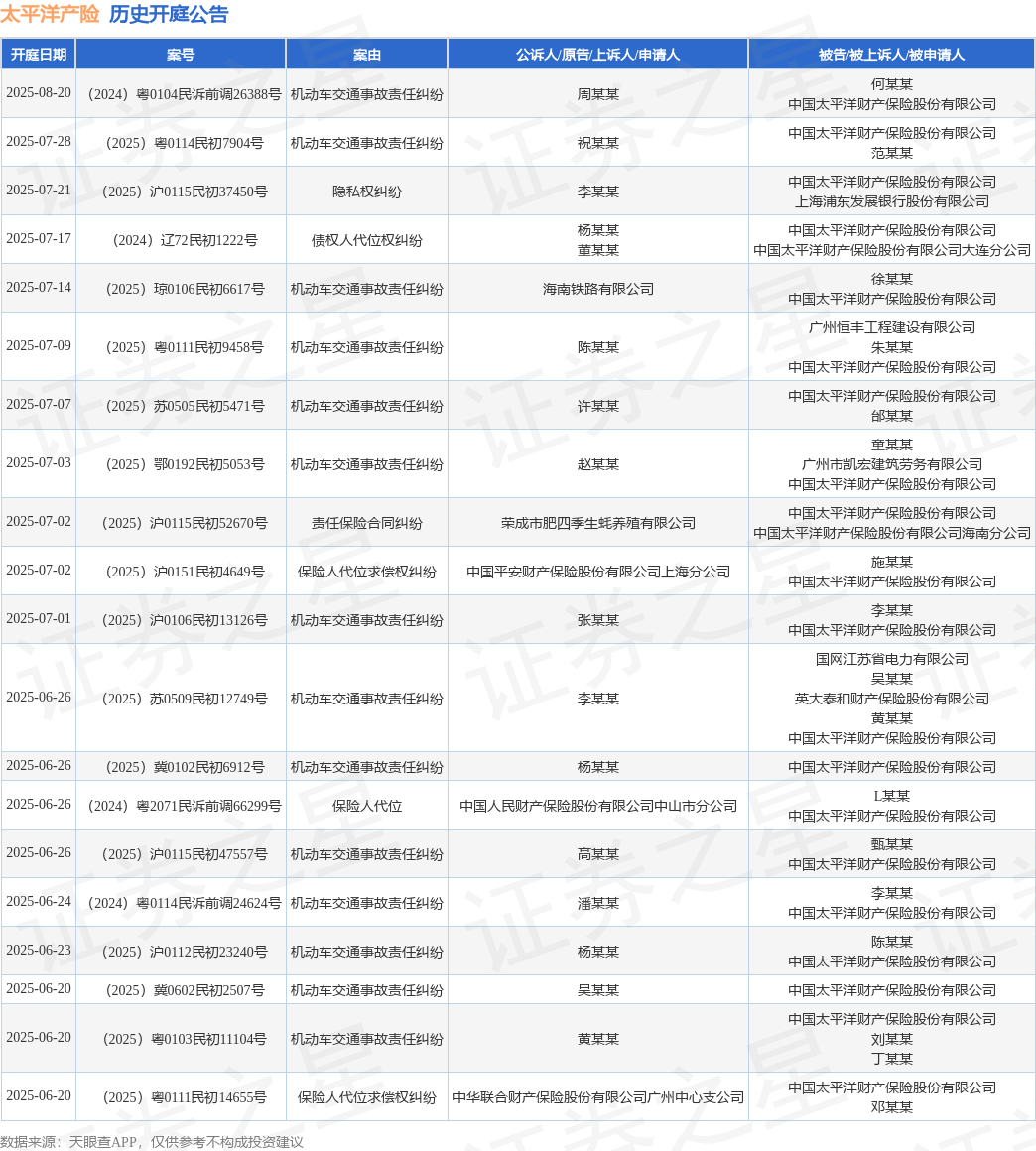This screenshot has height=1151, width=1036.
Task: Click defendant 国网江苏省电力有限公司
Action: coord(891,659)
